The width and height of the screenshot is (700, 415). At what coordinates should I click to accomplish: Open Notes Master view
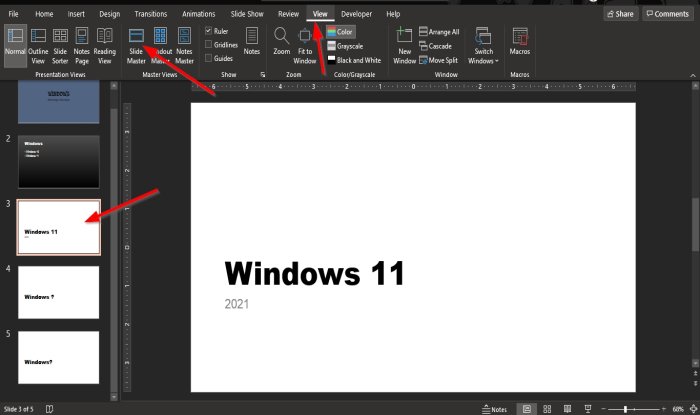pyautogui.click(x=184, y=46)
